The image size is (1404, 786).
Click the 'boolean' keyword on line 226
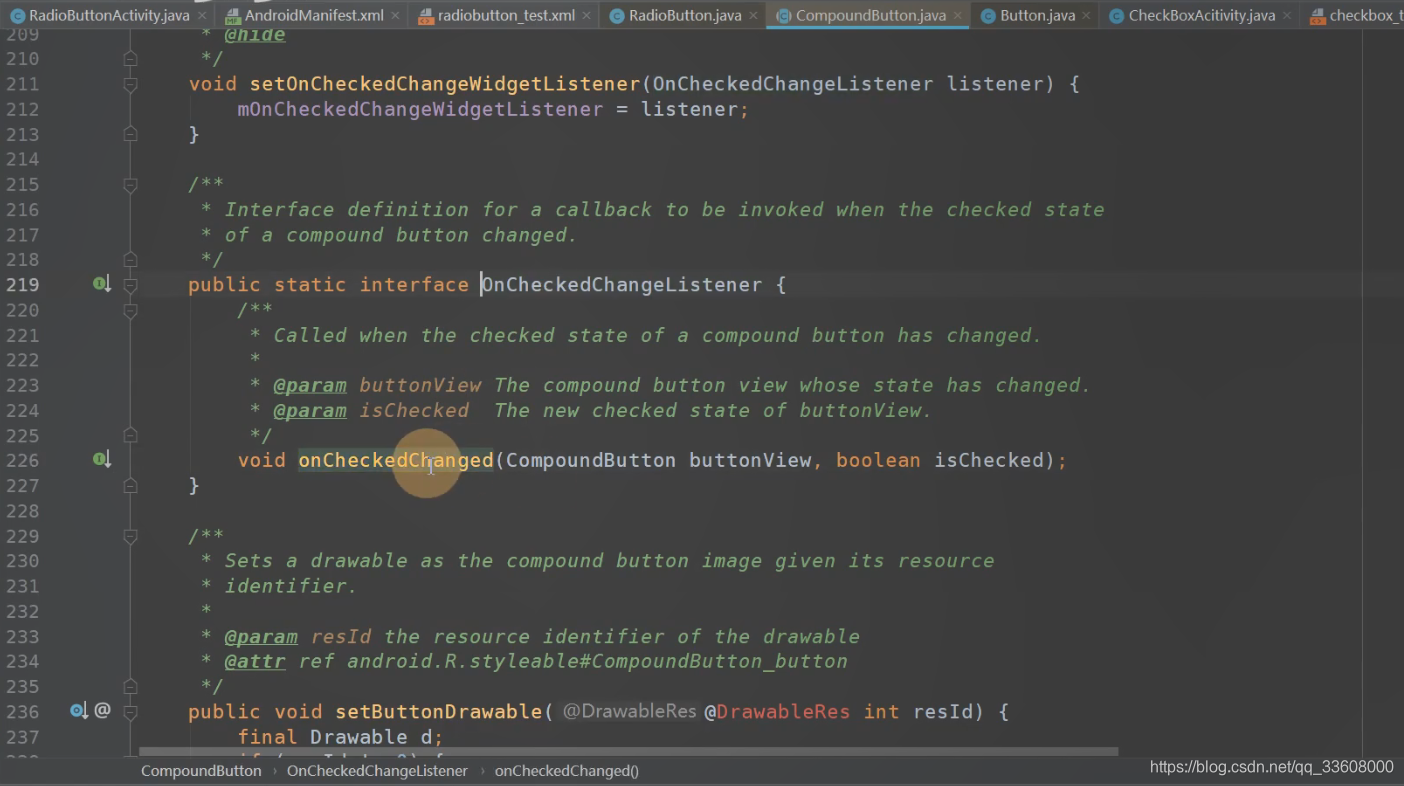pos(878,460)
